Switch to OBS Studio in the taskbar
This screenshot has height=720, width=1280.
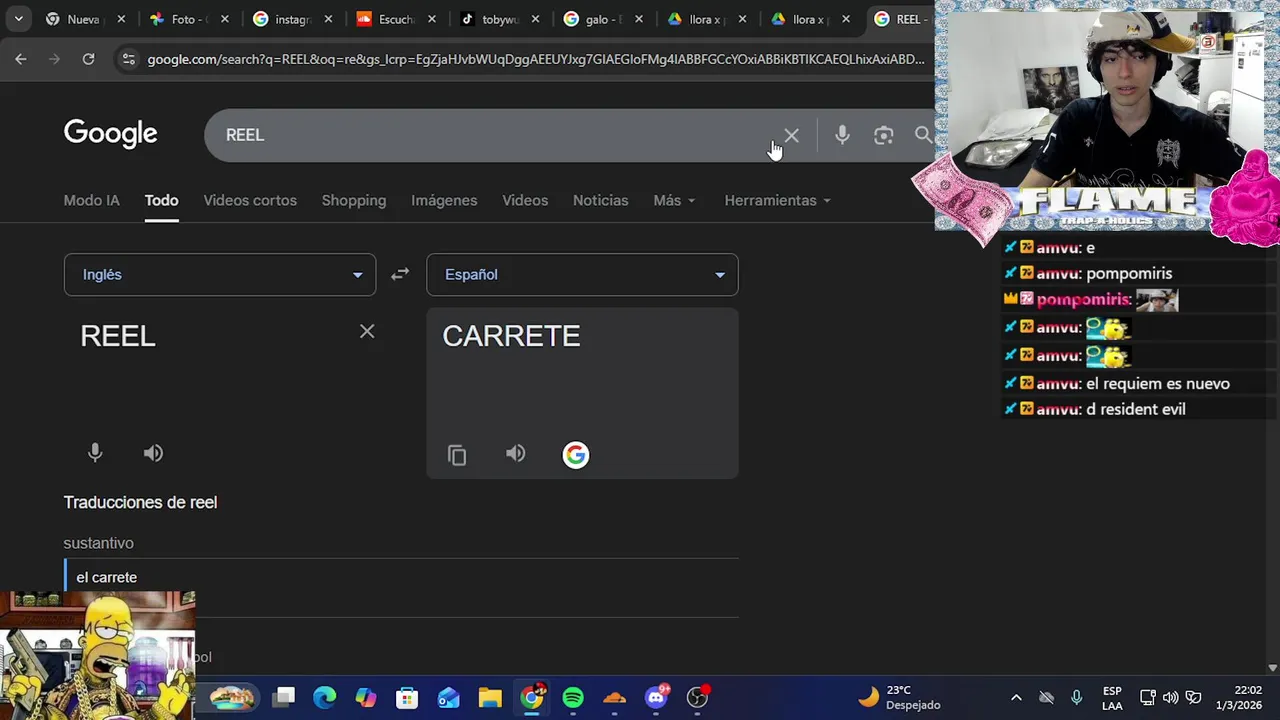coord(697,697)
